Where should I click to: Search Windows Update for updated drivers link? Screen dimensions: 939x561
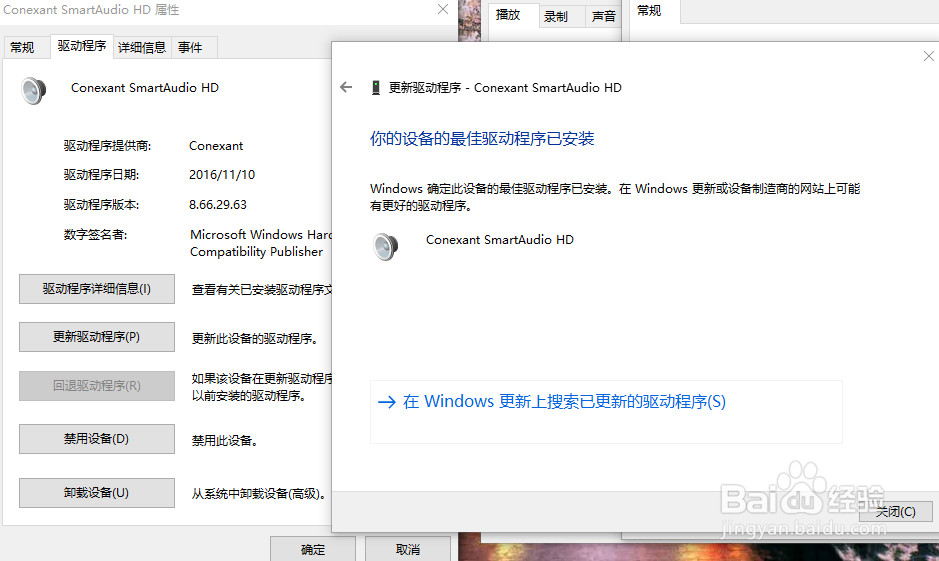coord(606,412)
